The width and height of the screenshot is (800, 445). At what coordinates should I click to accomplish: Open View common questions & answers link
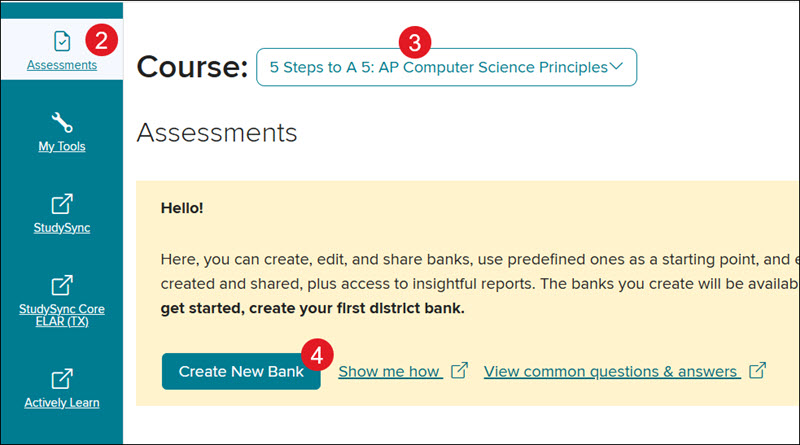[x=612, y=372]
